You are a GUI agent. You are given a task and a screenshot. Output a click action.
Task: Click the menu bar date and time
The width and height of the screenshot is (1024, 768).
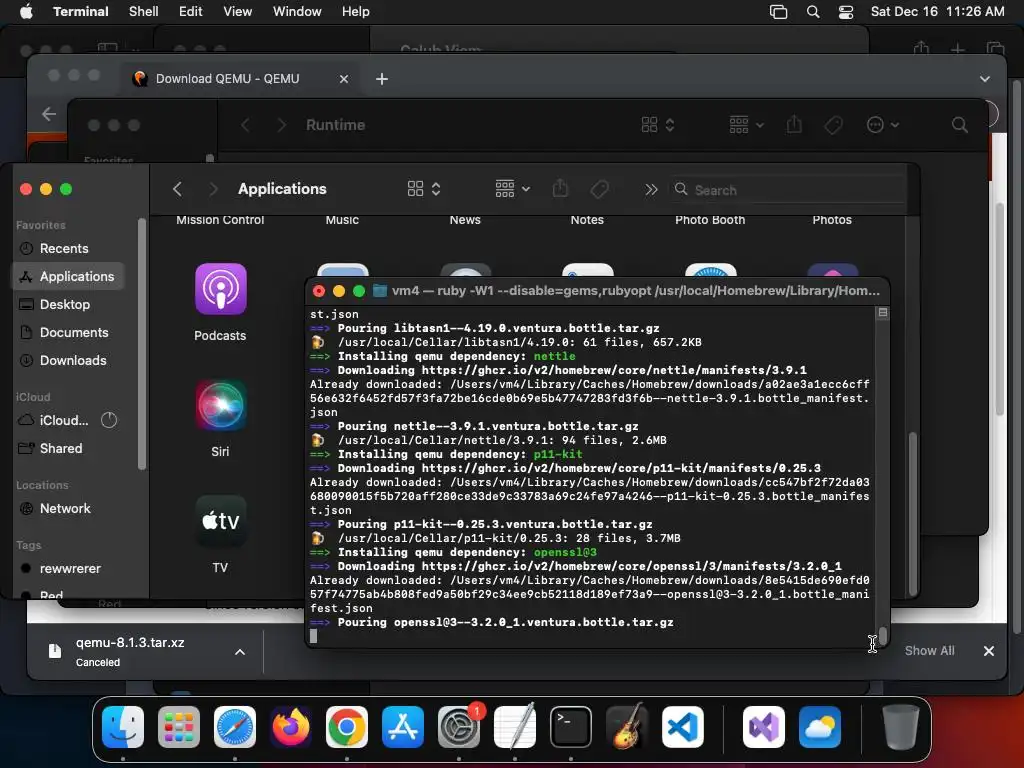coord(937,12)
